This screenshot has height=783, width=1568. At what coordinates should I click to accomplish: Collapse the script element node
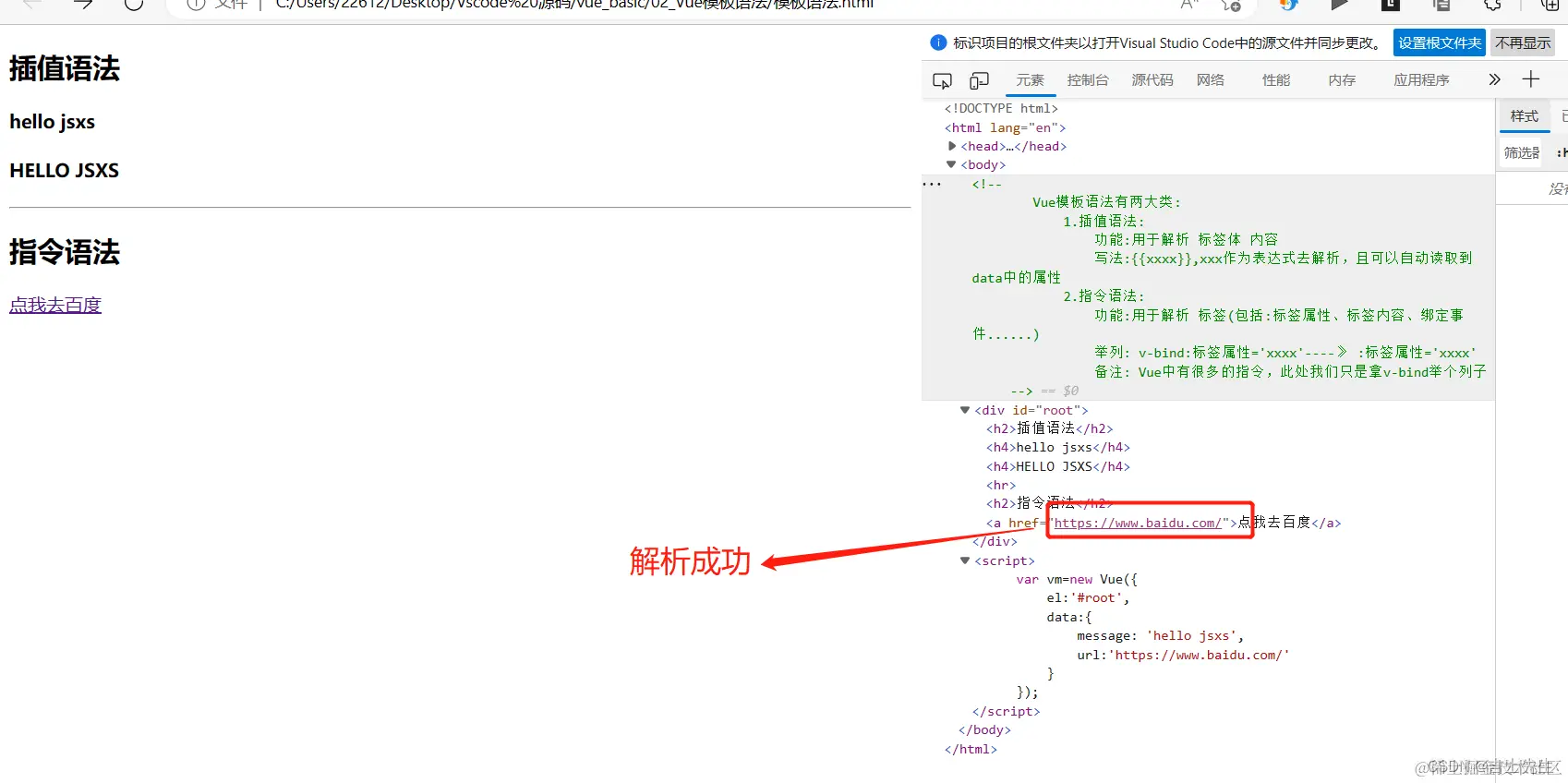tap(965, 560)
